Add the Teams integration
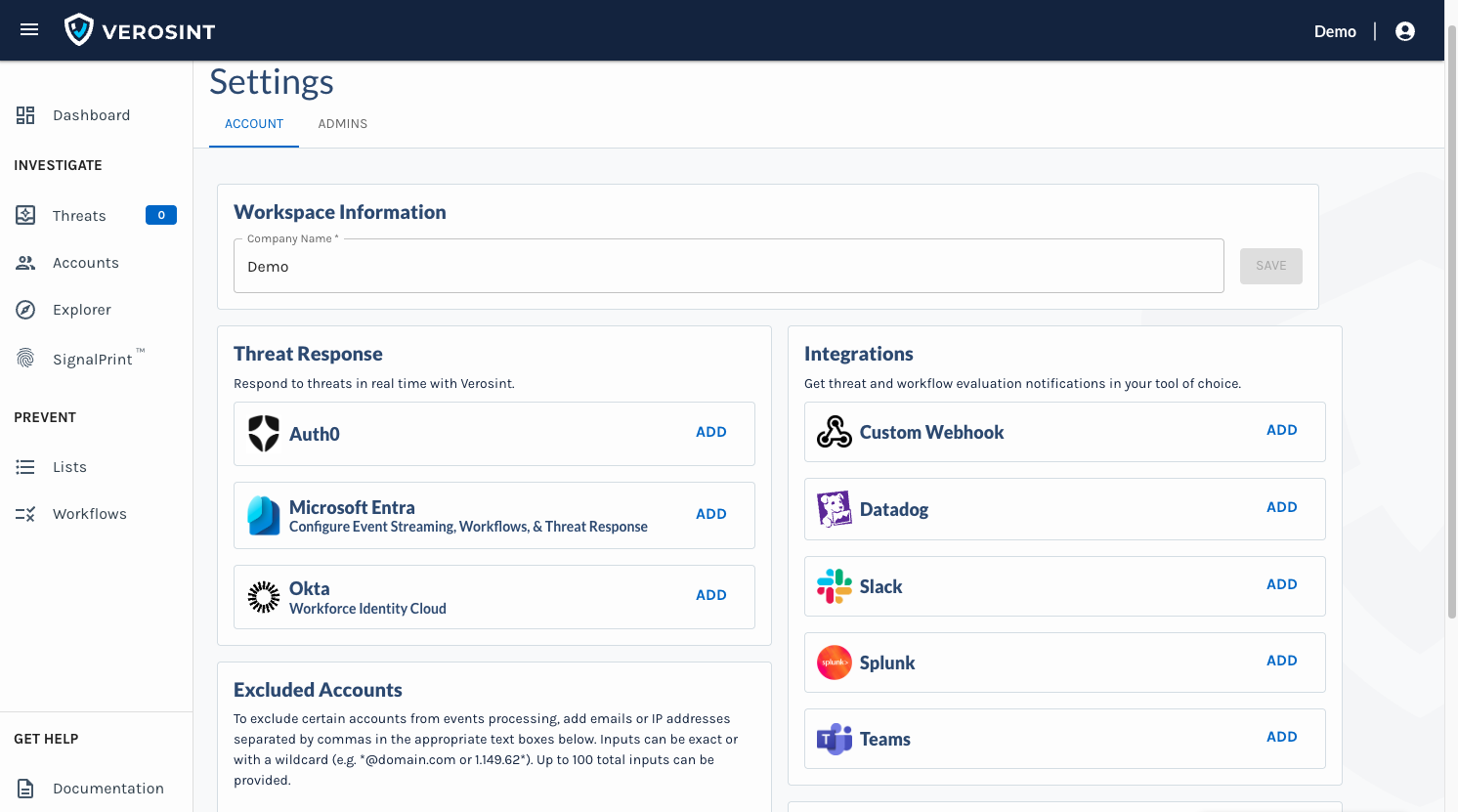This screenshot has height=812, width=1458. click(1282, 737)
